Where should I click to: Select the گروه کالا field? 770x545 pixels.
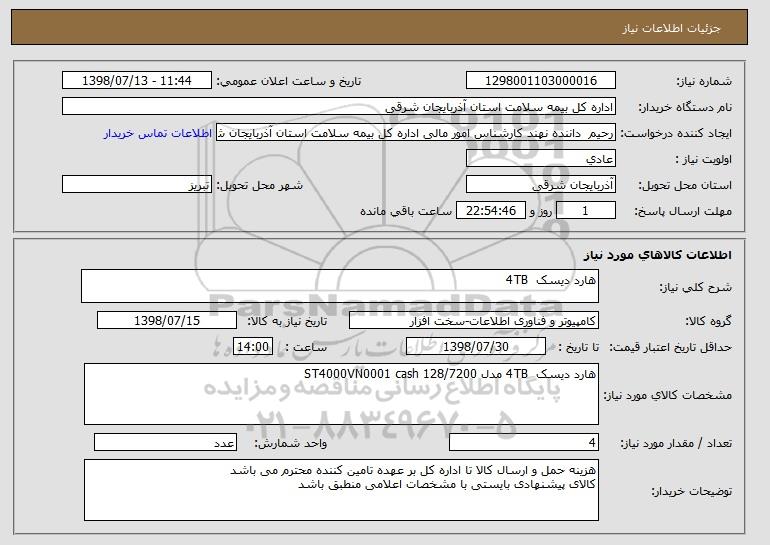tap(474, 321)
